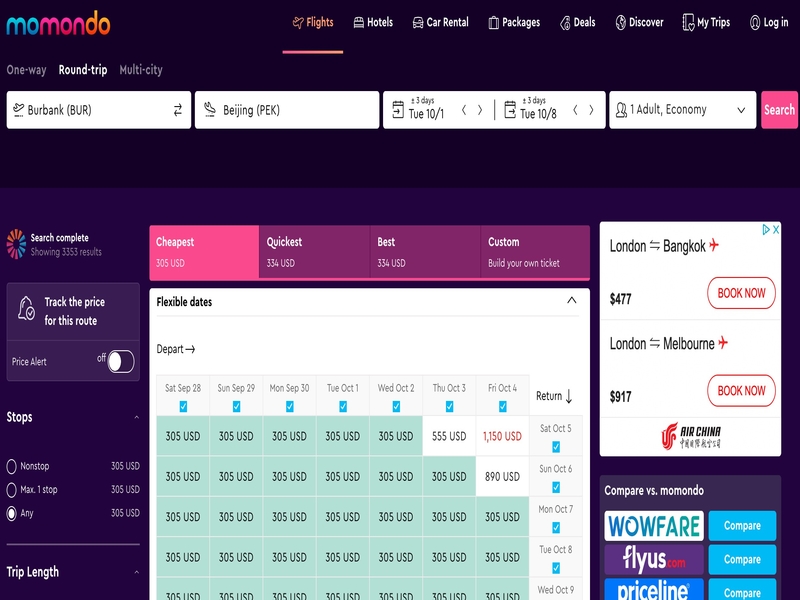800x600 pixels.
Task: Select the Nonstop stops option
Action: 11,466
